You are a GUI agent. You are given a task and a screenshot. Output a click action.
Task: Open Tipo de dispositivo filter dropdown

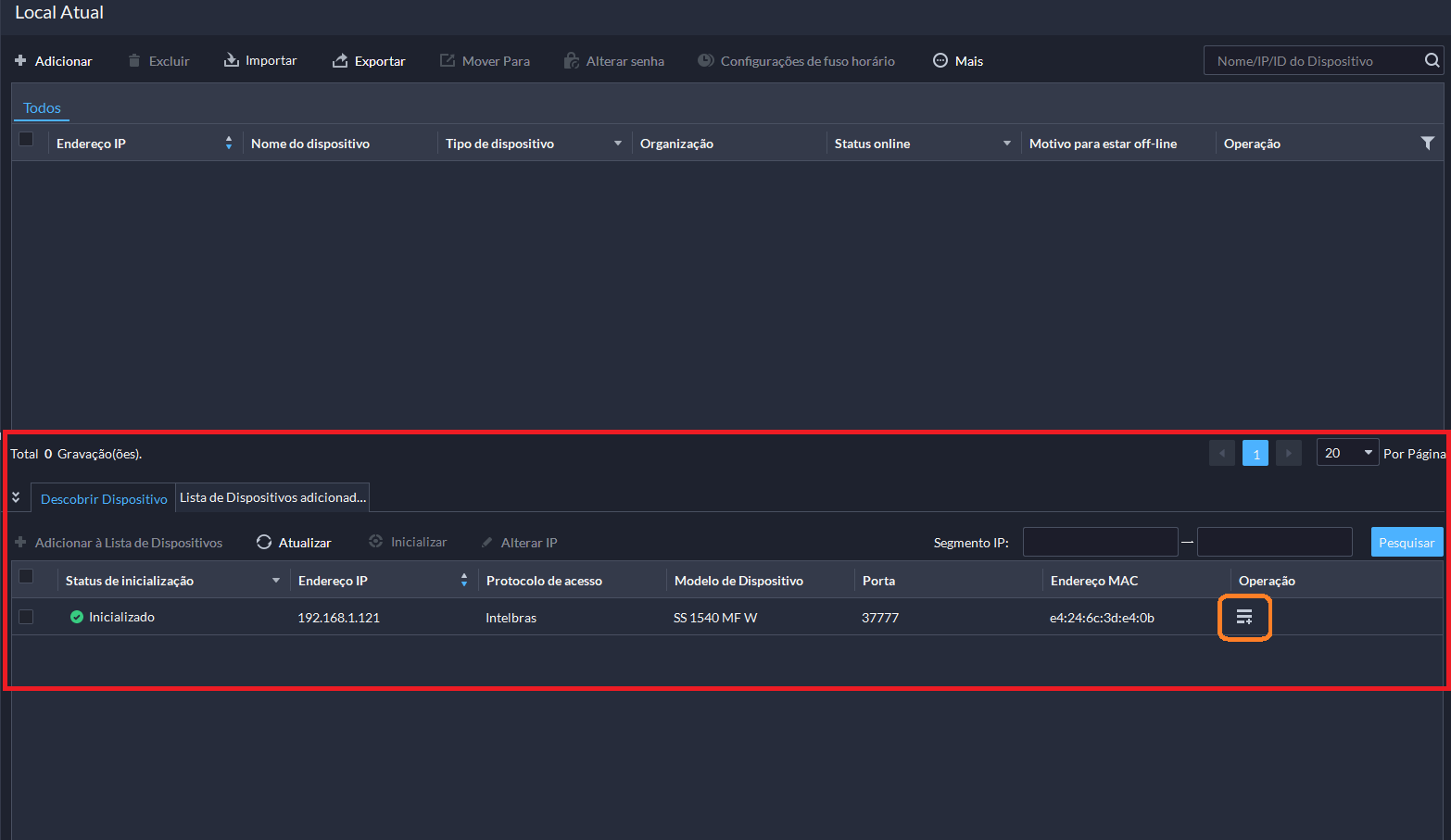click(x=618, y=144)
